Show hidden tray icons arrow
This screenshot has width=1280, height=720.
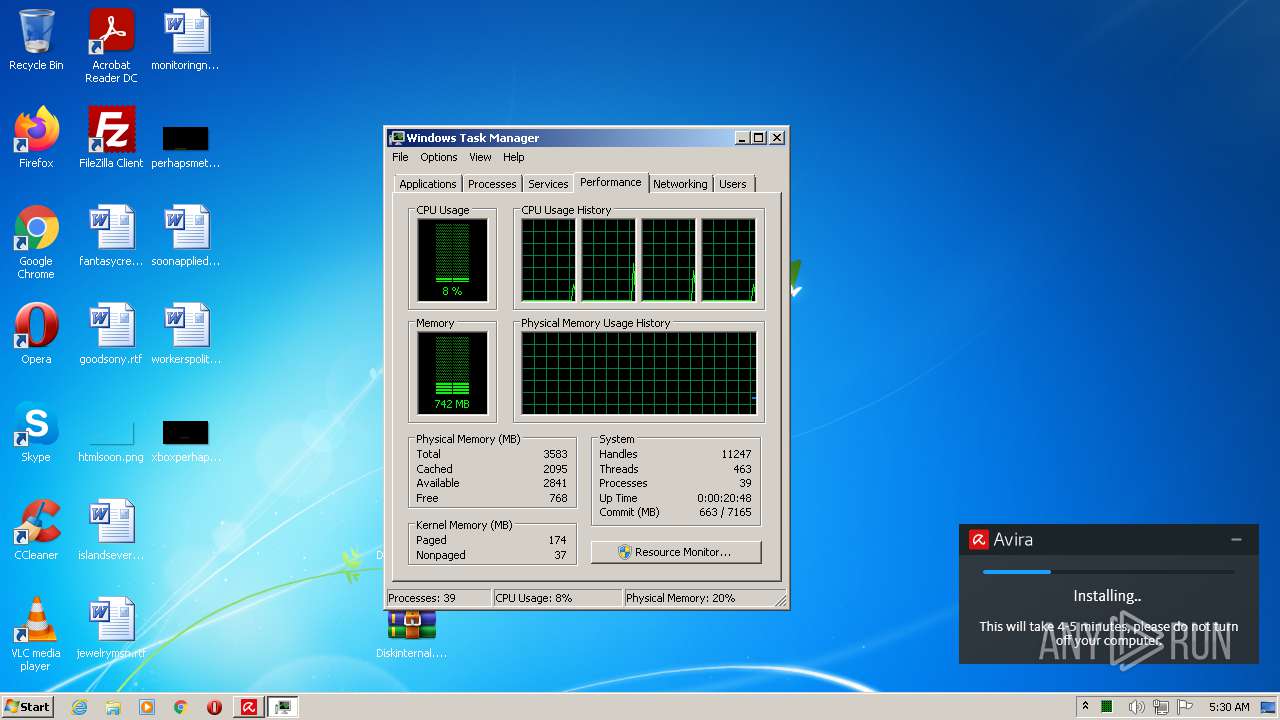[x=1085, y=707]
